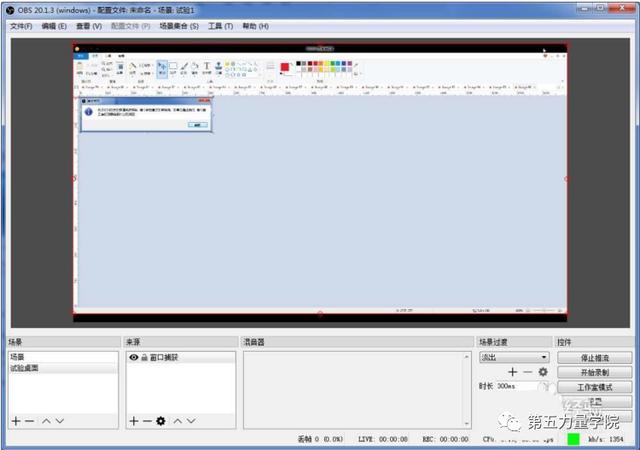Click the 来源 panel header
The image size is (640, 450).
point(180,342)
